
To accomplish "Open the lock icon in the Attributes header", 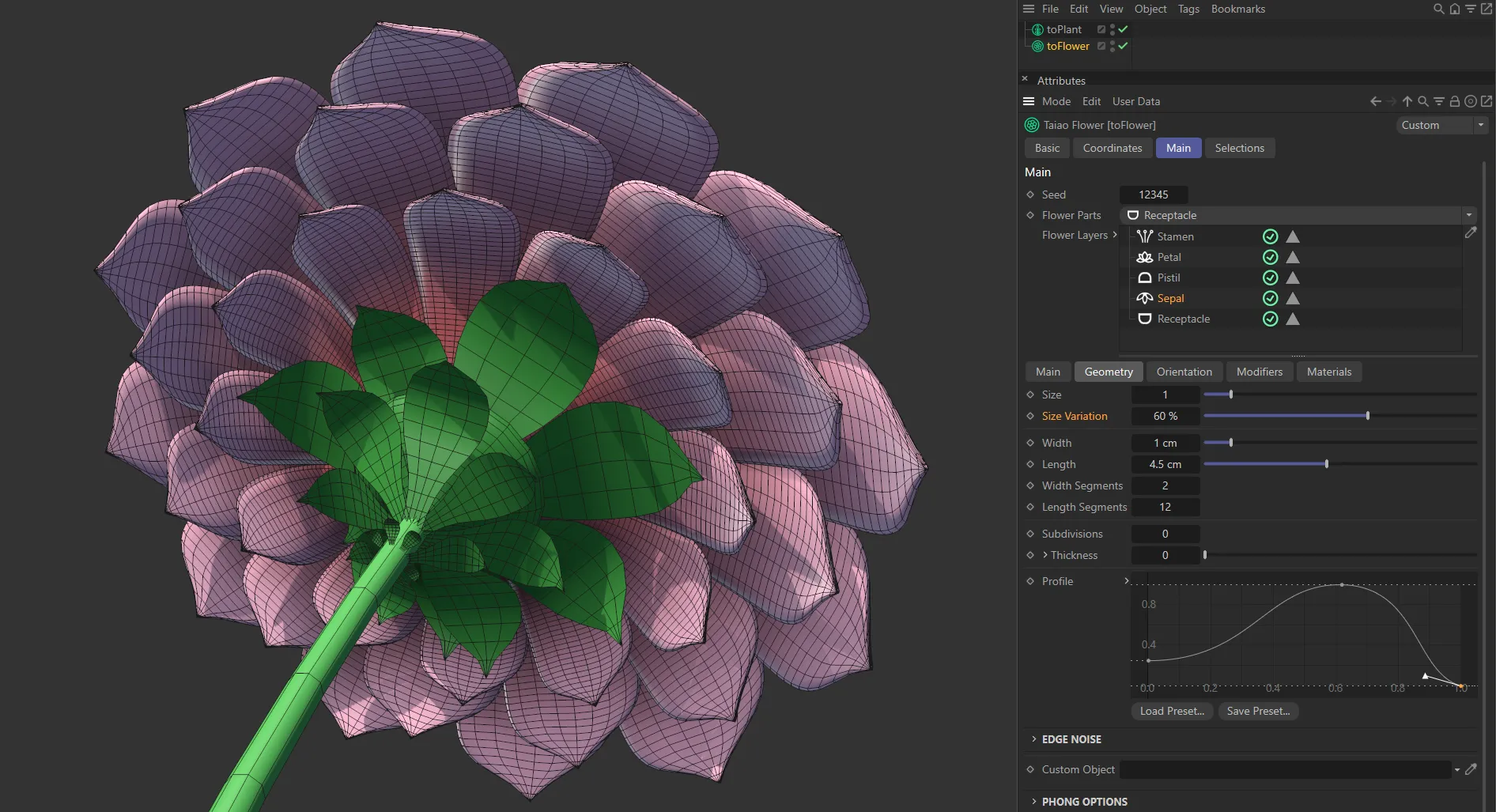I will (x=1455, y=101).
